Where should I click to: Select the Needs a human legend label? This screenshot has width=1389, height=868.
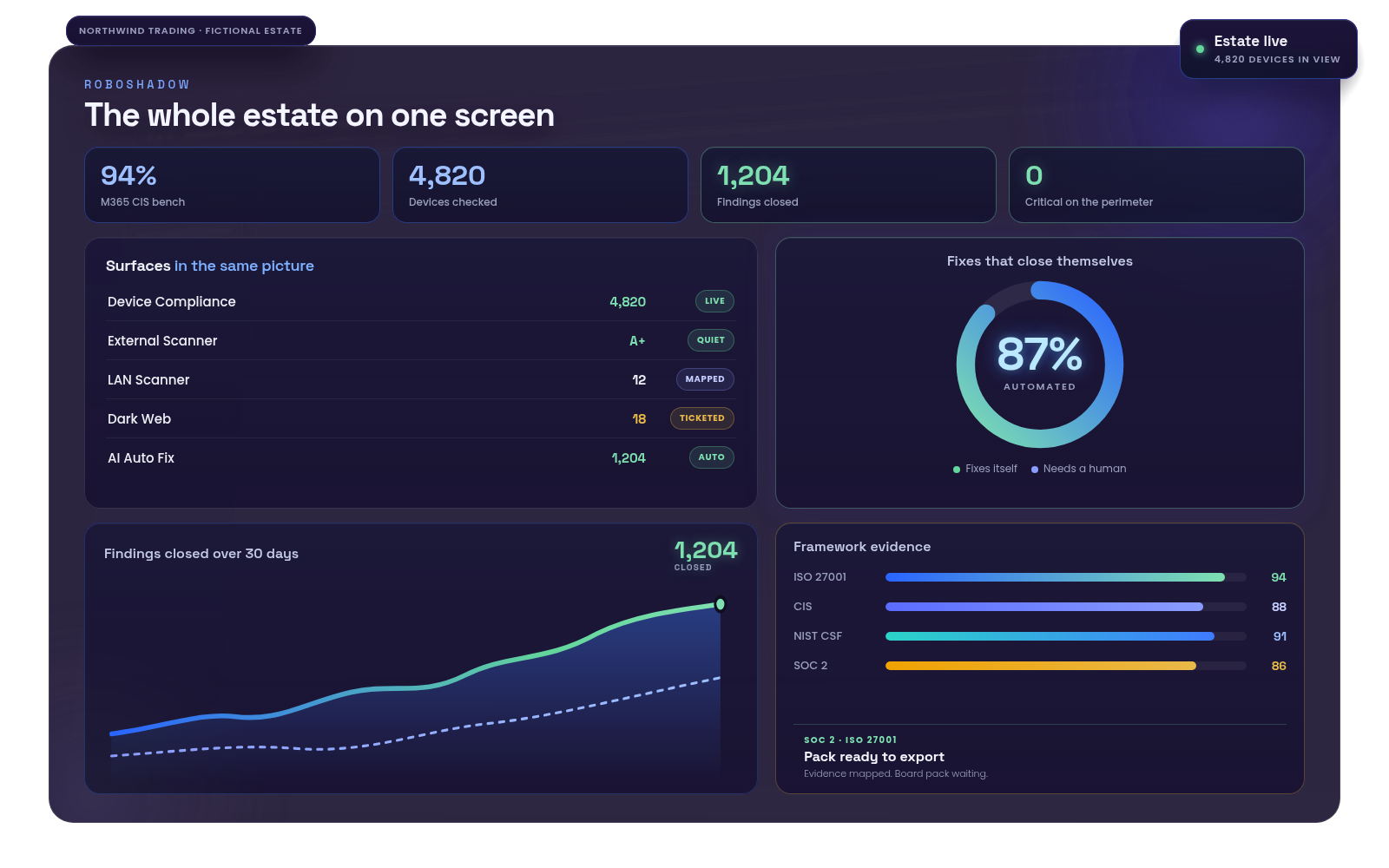1085,469
